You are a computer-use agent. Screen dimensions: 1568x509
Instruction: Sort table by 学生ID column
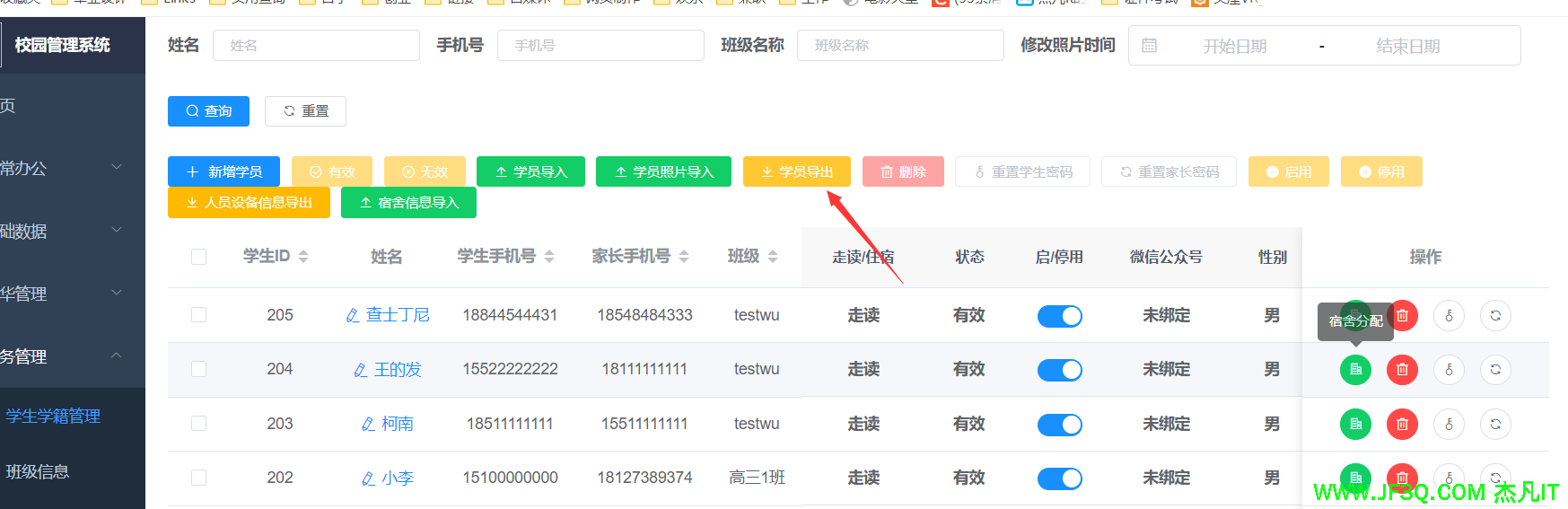pos(303,257)
